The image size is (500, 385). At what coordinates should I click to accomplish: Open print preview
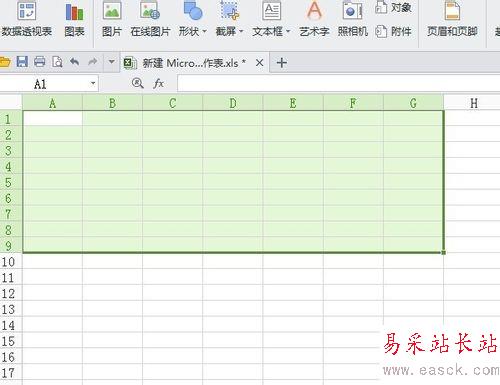coord(57,62)
